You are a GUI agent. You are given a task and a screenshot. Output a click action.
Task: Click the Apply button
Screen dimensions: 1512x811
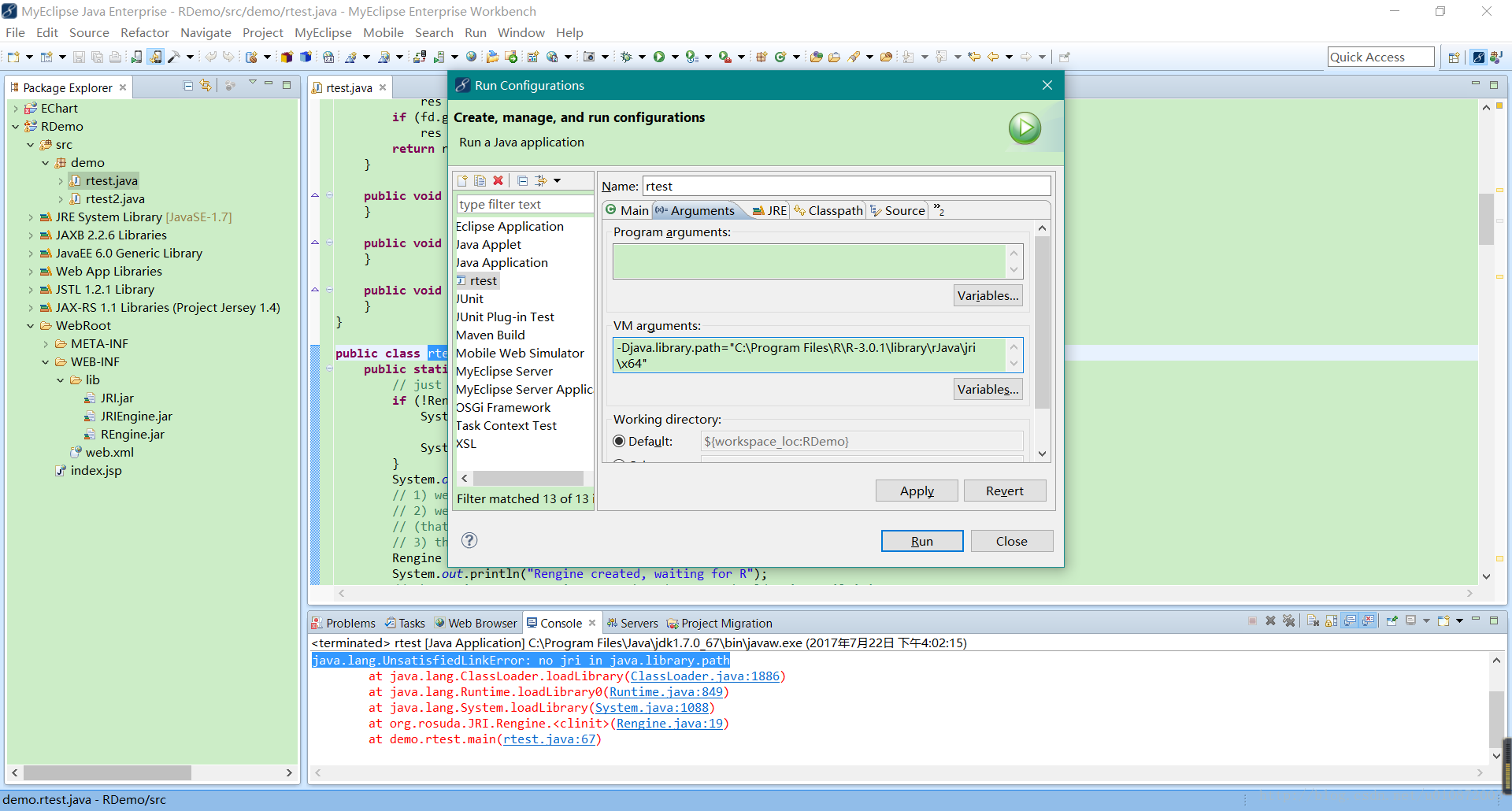[917, 491]
